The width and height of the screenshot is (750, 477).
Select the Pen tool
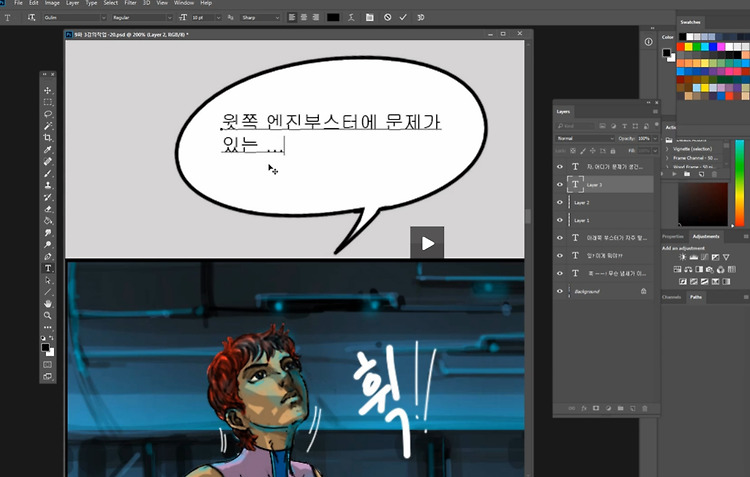pos(48,256)
